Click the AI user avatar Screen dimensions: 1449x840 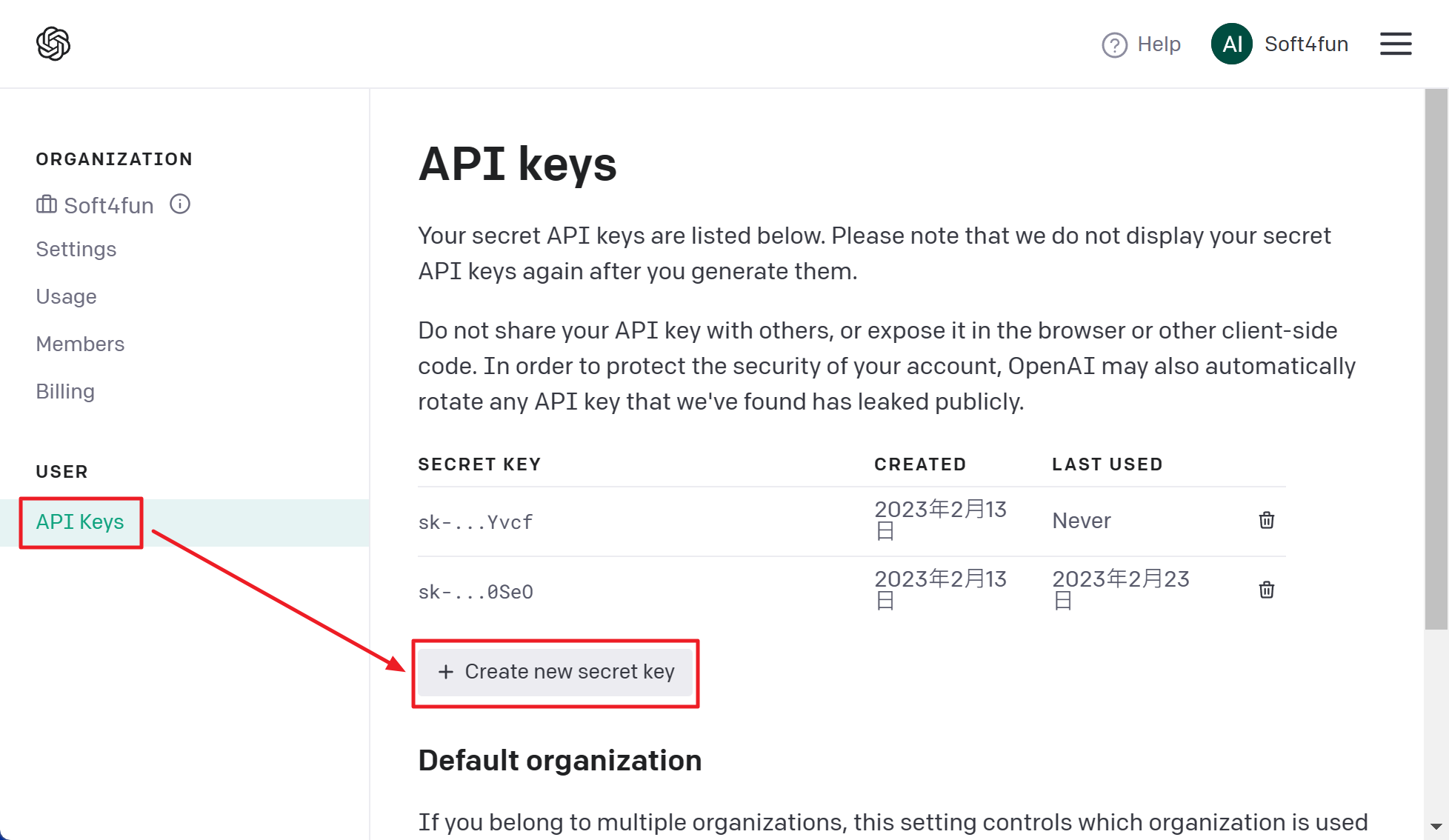pyautogui.click(x=1231, y=44)
